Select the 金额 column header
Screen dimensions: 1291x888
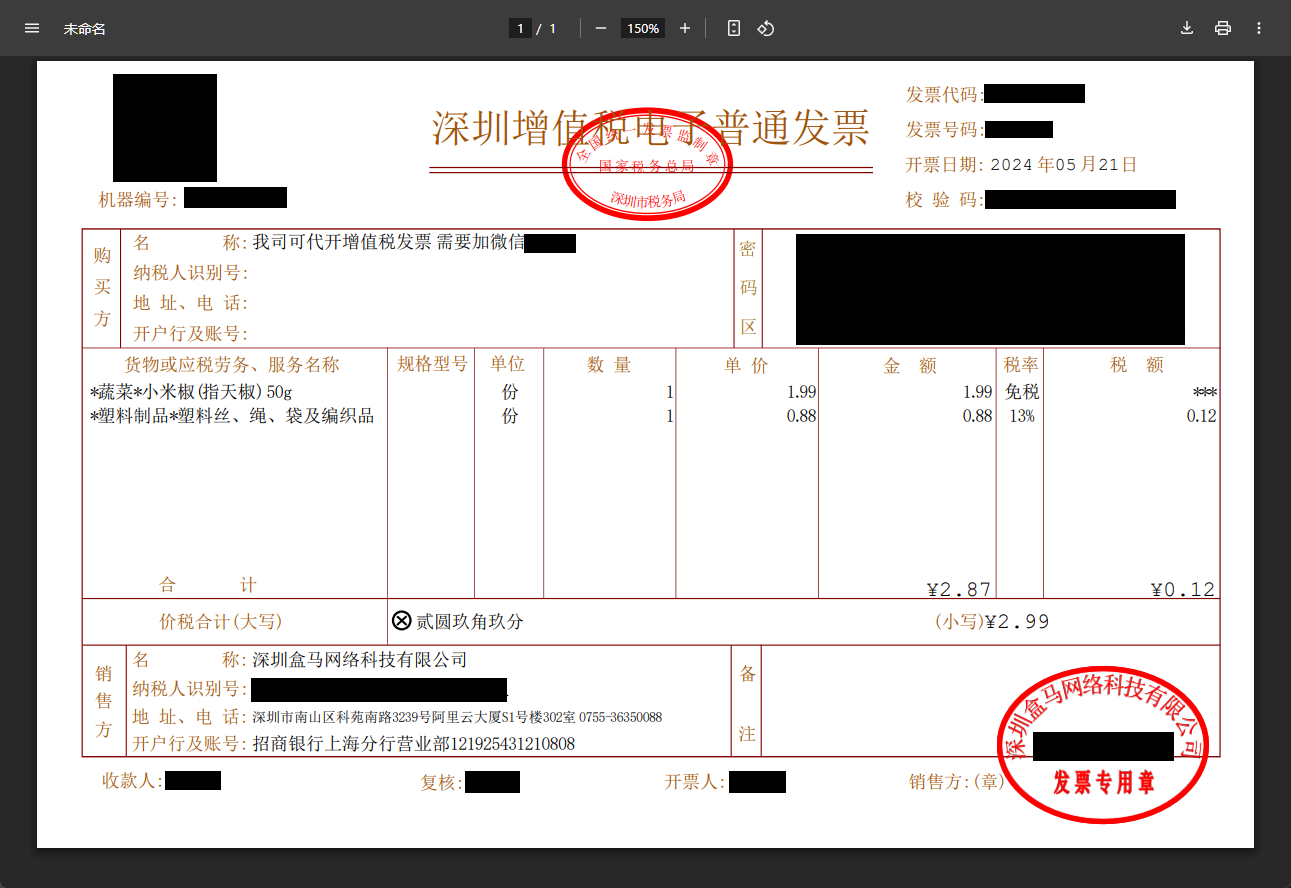click(x=910, y=366)
